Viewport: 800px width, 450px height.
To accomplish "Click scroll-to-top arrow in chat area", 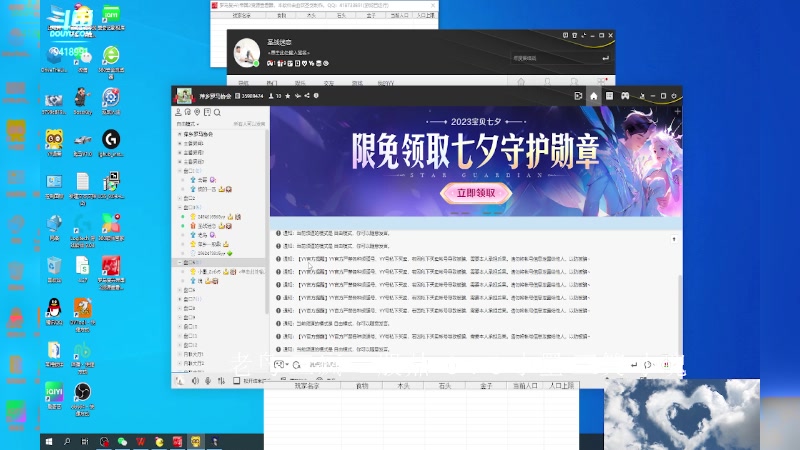I will pyautogui.click(x=674, y=239).
